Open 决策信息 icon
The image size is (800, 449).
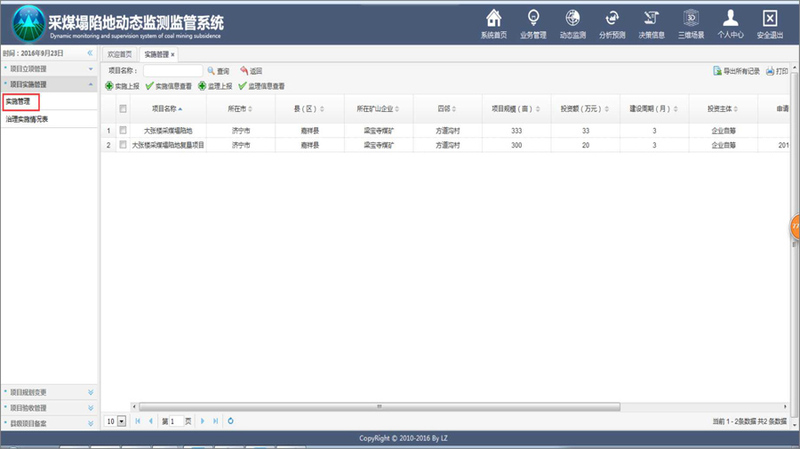(x=651, y=19)
